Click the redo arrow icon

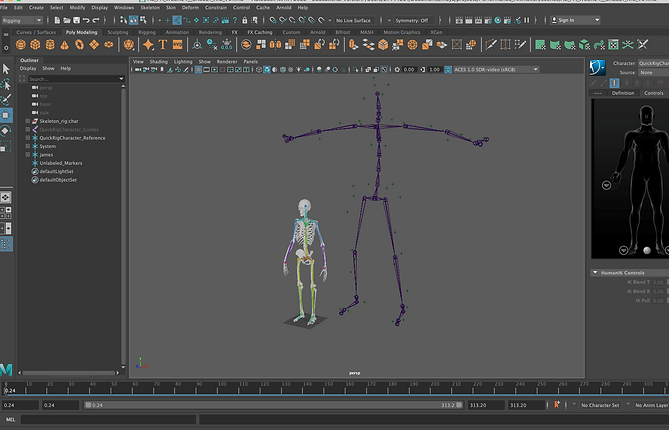[x=96, y=20]
